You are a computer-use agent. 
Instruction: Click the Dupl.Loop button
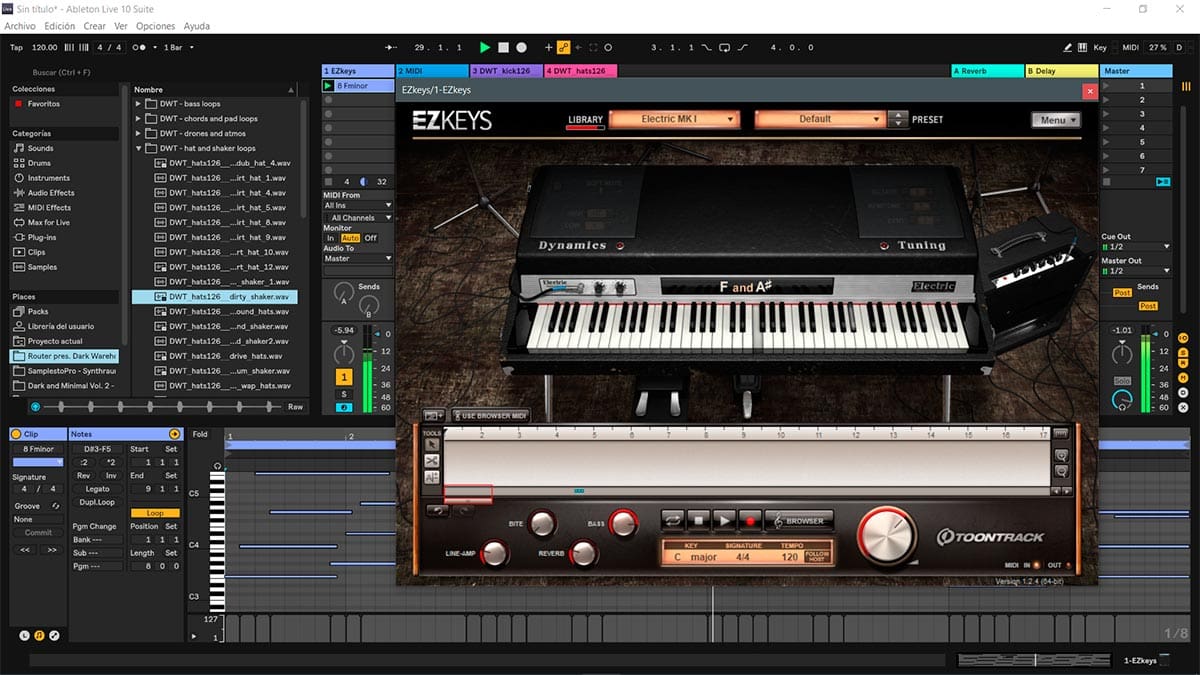coord(97,502)
